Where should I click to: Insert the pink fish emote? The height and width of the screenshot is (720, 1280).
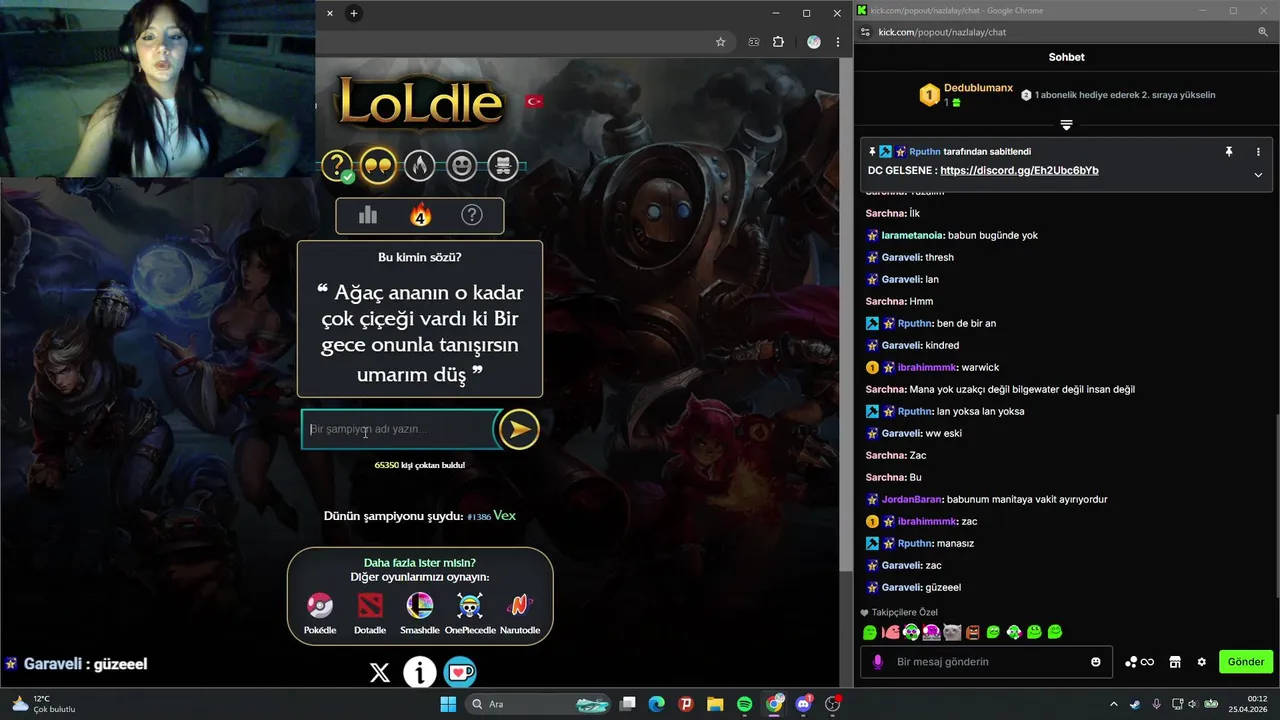tap(890, 632)
